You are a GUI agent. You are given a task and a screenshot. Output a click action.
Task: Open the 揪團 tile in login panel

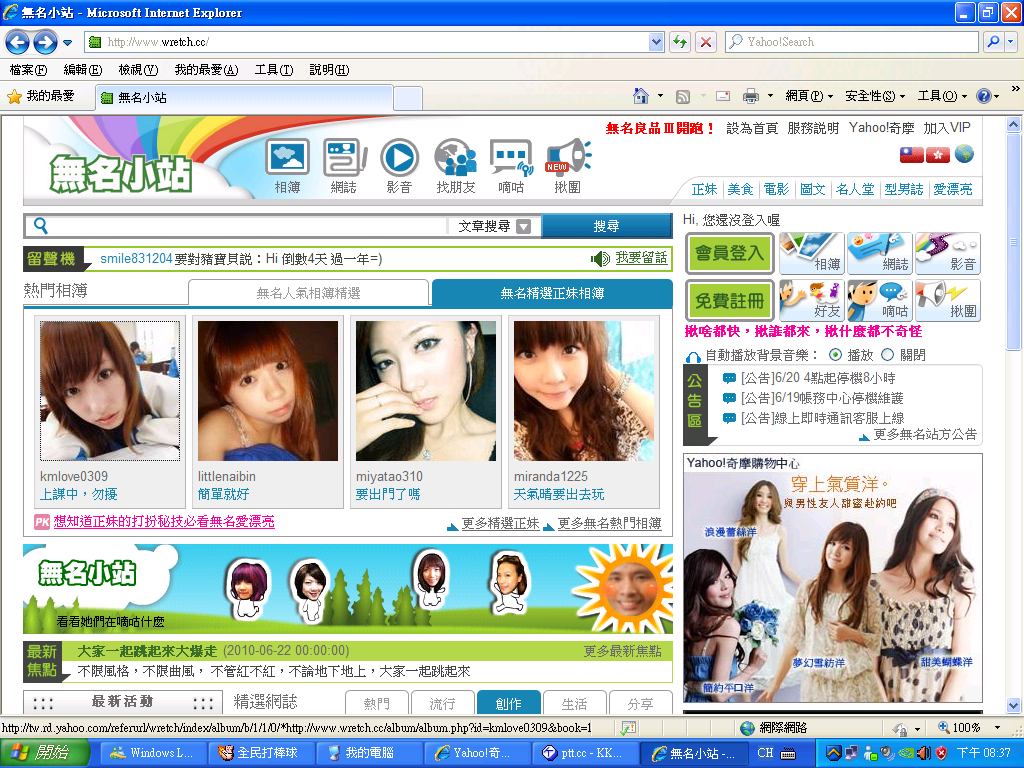coord(948,300)
